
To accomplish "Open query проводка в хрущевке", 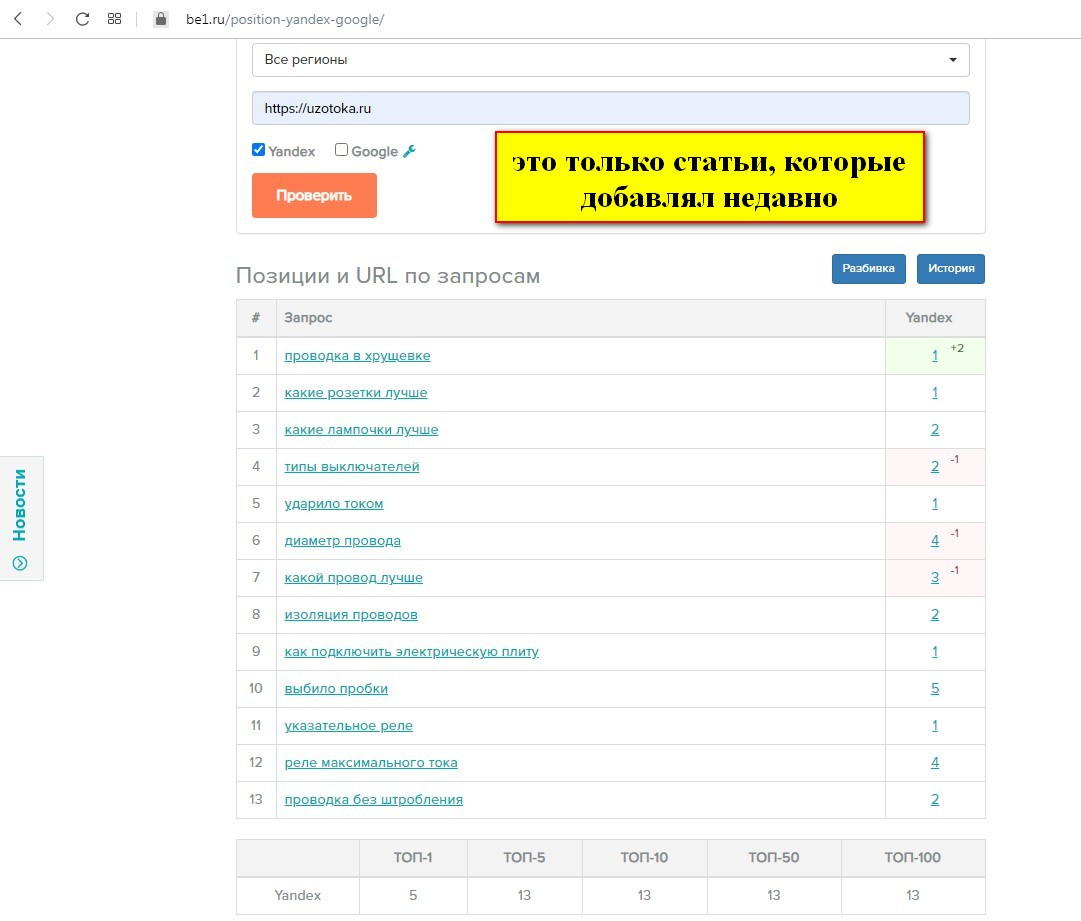I will tap(357, 356).
